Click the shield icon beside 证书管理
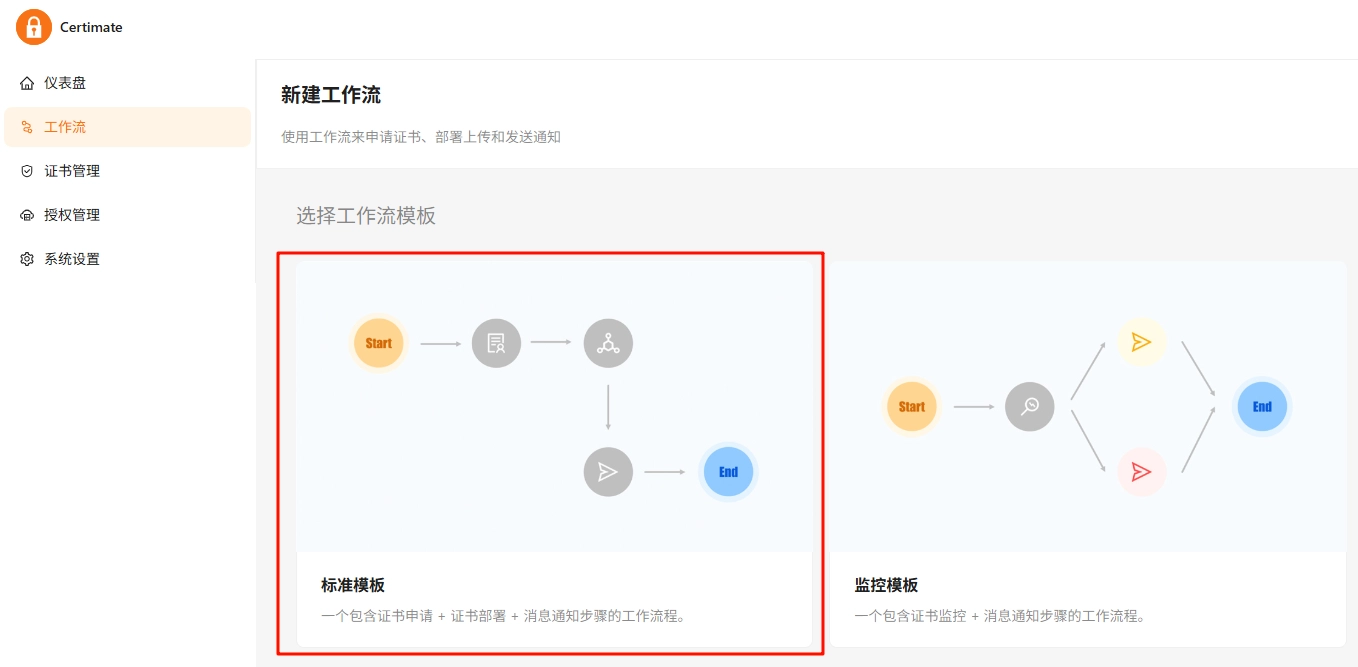This screenshot has height=667, width=1358. click(x=27, y=171)
